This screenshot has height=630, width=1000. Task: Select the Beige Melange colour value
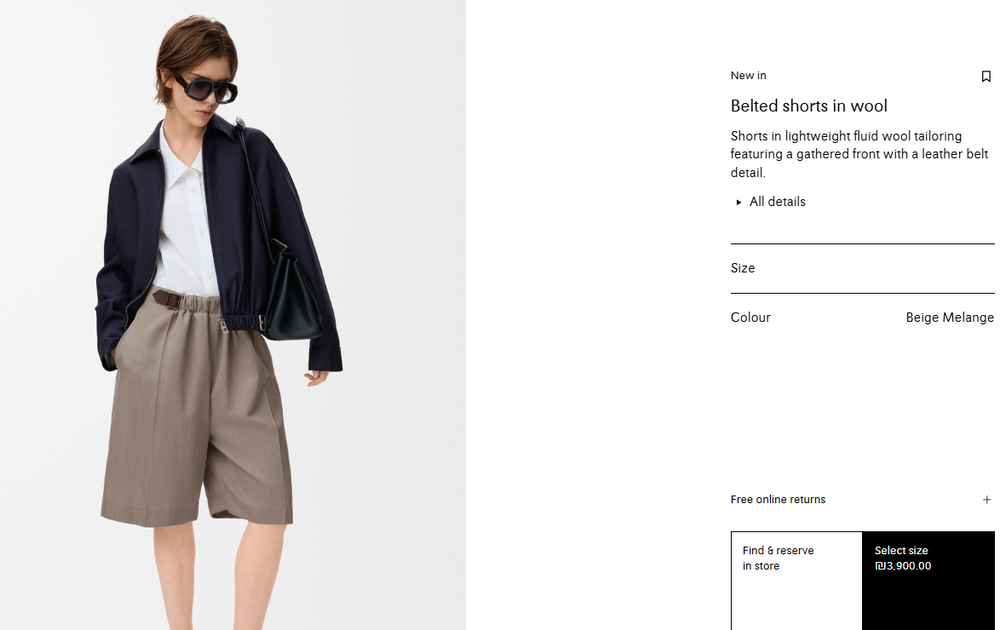pyautogui.click(x=950, y=318)
